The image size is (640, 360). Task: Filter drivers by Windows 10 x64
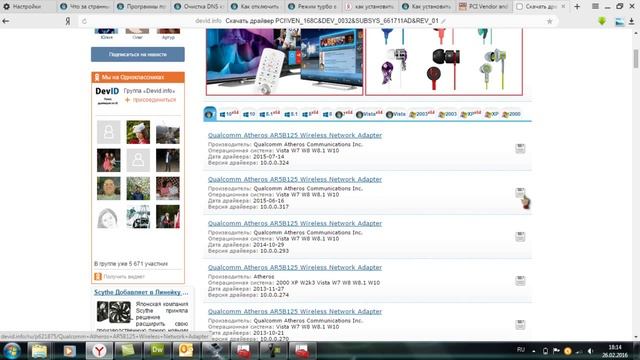point(229,114)
